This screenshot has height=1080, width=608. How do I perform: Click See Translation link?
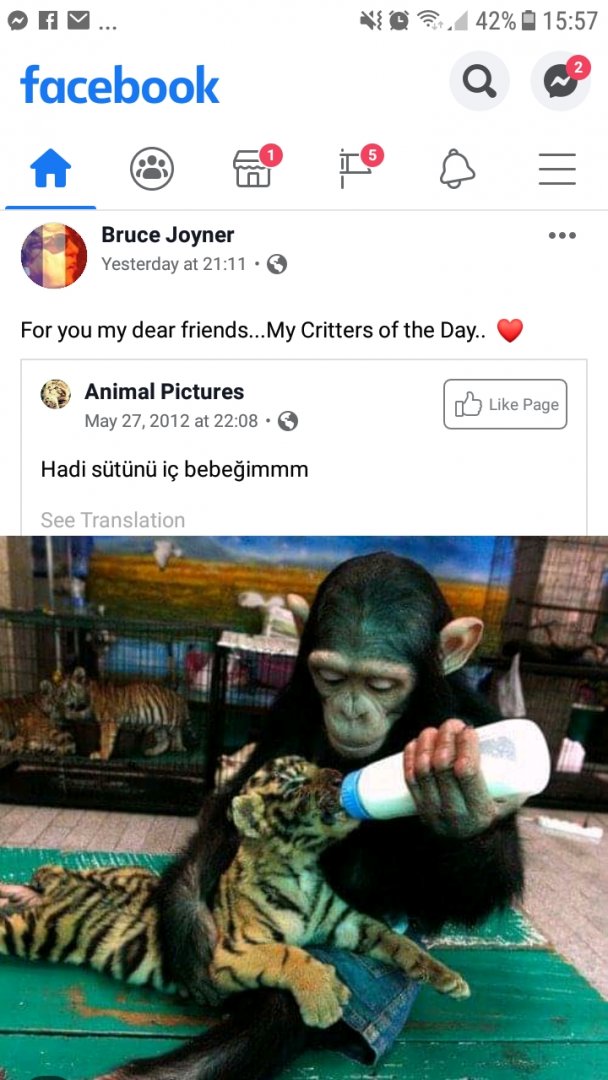point(113,519)
